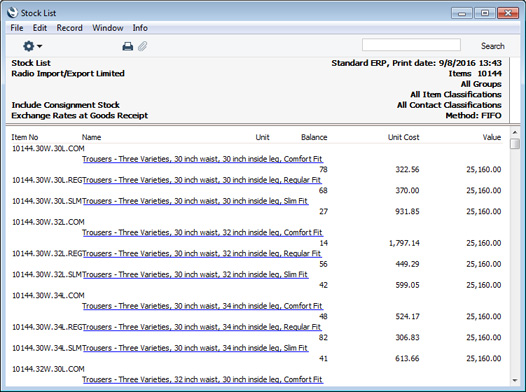Viewport: 526px width, 392px height.
Task: Click the Balance column header
Action: [314, 137]
